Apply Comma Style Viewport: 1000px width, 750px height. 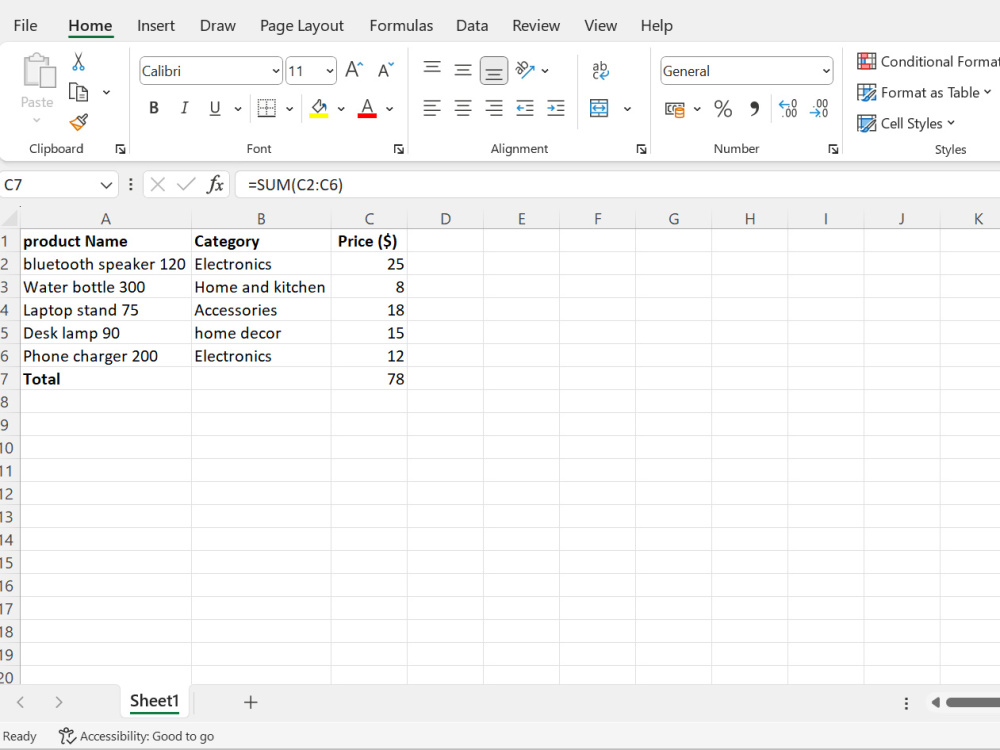754,109
